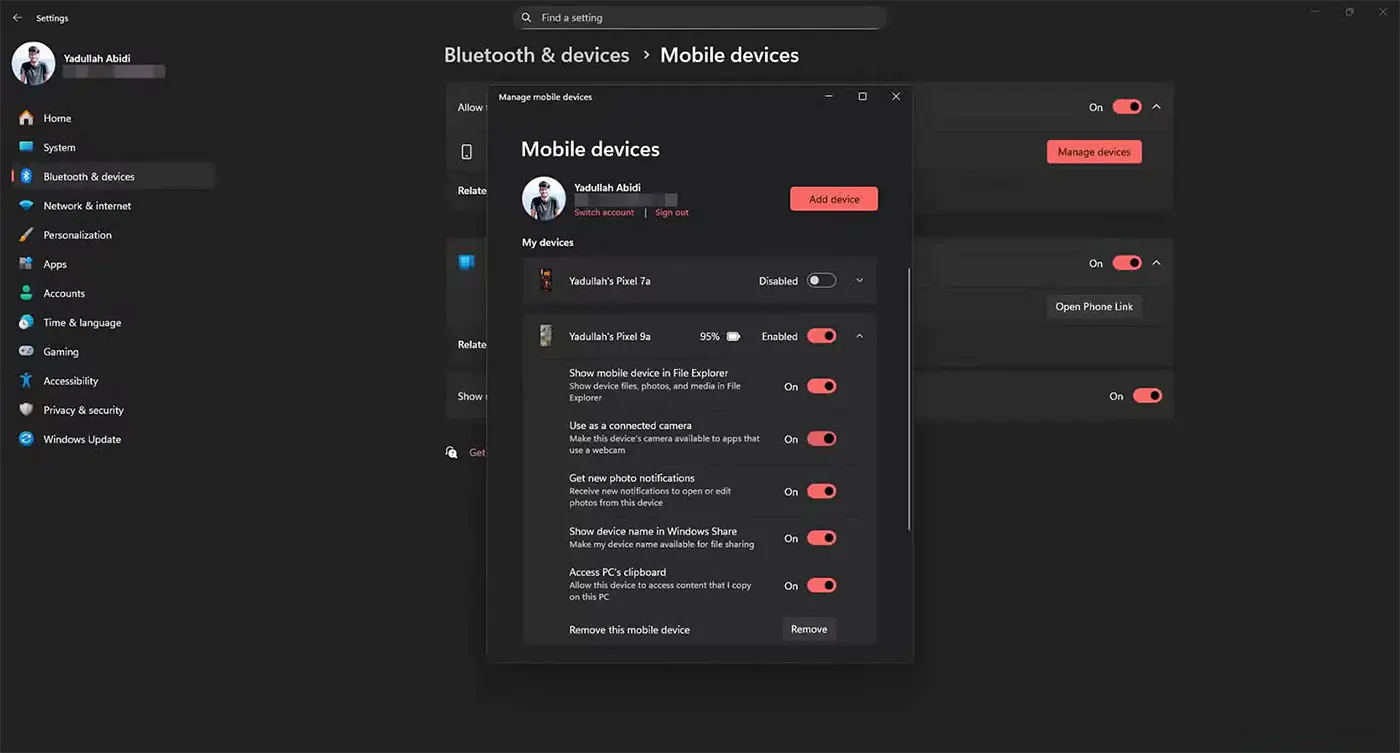Disable Access PC's clipboard
The width and height of the screenshot is (1400, 753).
821,585
